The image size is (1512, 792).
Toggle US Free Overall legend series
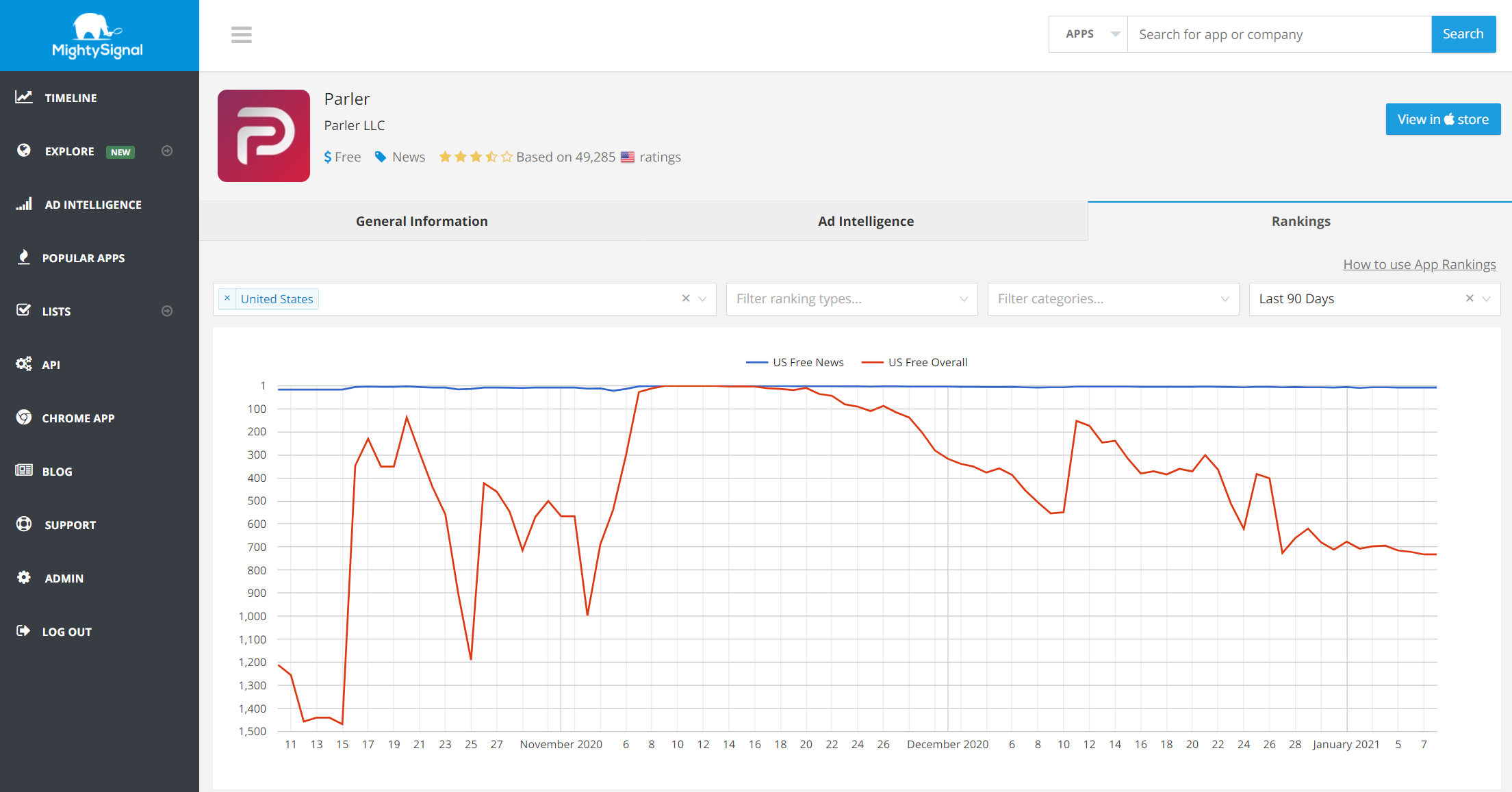914,362
